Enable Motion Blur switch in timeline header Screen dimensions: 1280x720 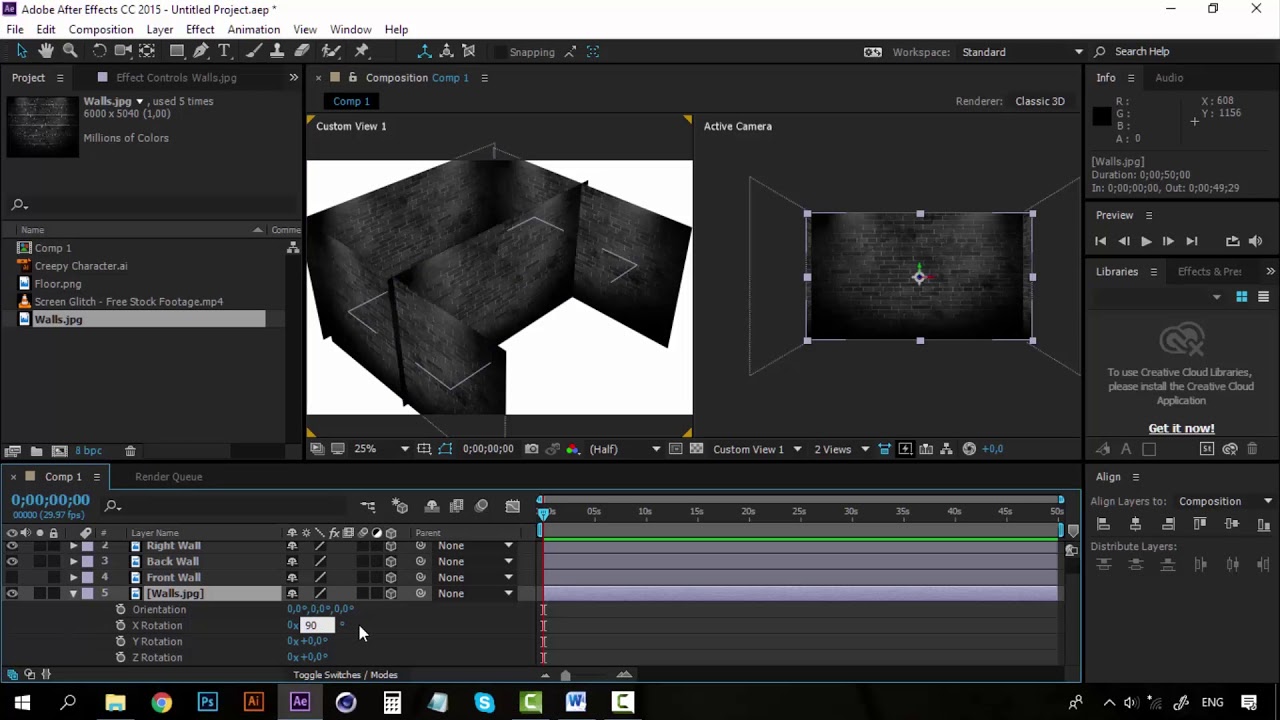481,507
